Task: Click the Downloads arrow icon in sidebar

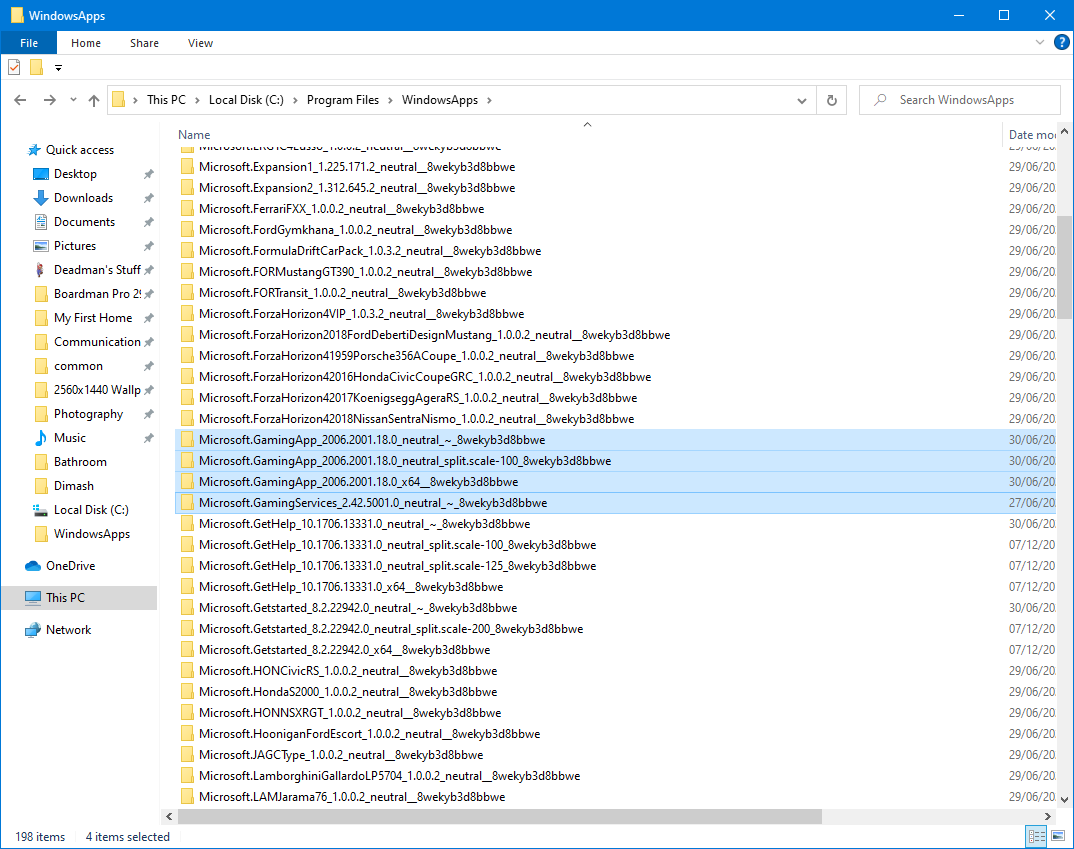Action: click(x=41, y=198)
